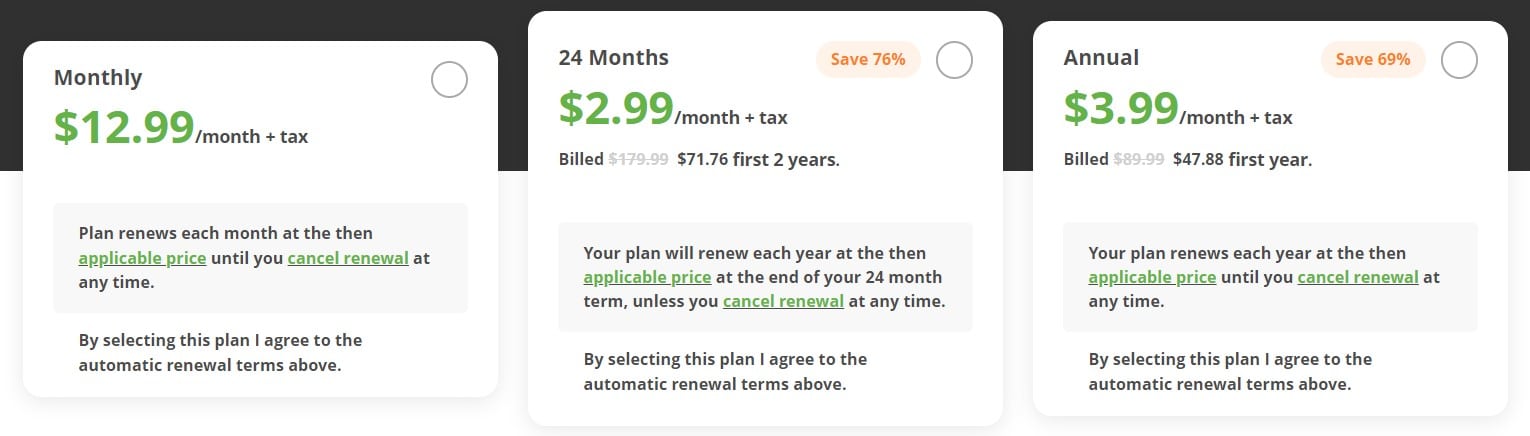1530x436 pixels.
Task: Open applicable price link in Monthly plan
Action: click(142, 258)
